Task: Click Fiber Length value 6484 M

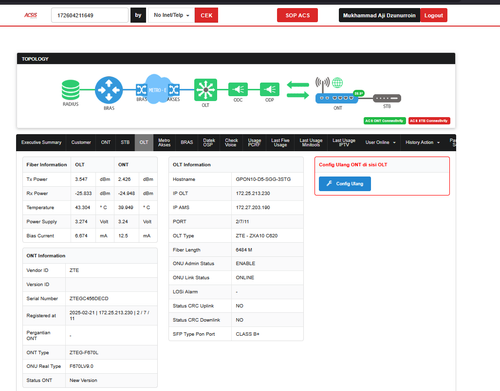Action: point(244,250)
